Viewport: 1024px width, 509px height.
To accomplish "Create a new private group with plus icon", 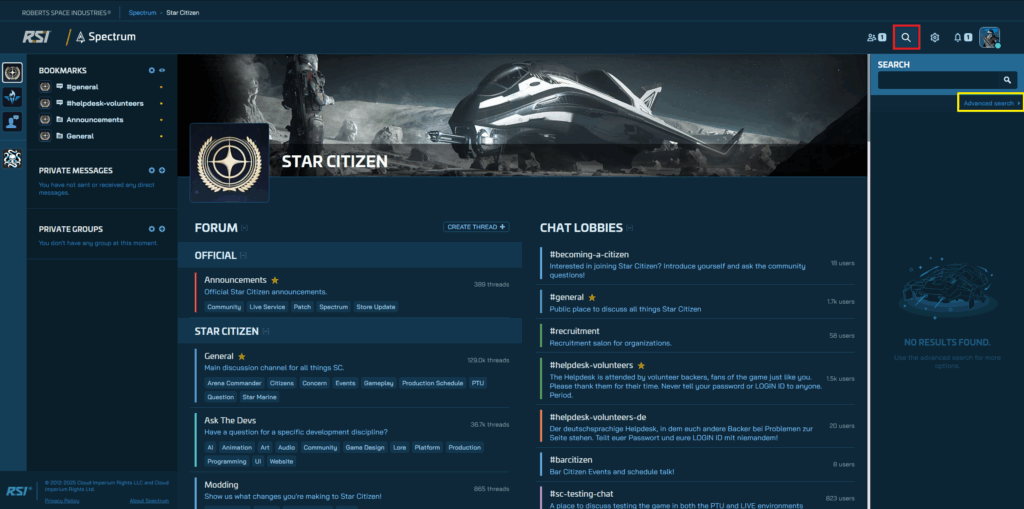I will click(x=162, y=229).
